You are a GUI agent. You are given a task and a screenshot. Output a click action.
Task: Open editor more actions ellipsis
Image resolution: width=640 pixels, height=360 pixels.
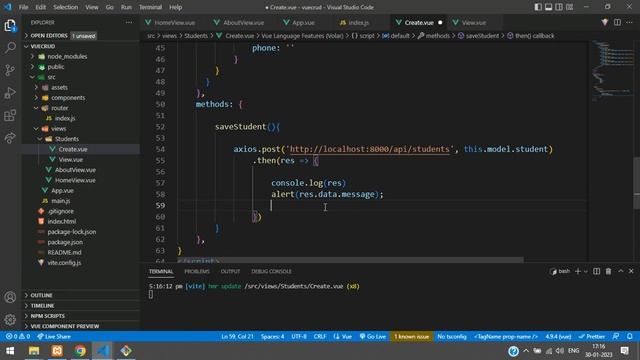(x=629, y=22)
